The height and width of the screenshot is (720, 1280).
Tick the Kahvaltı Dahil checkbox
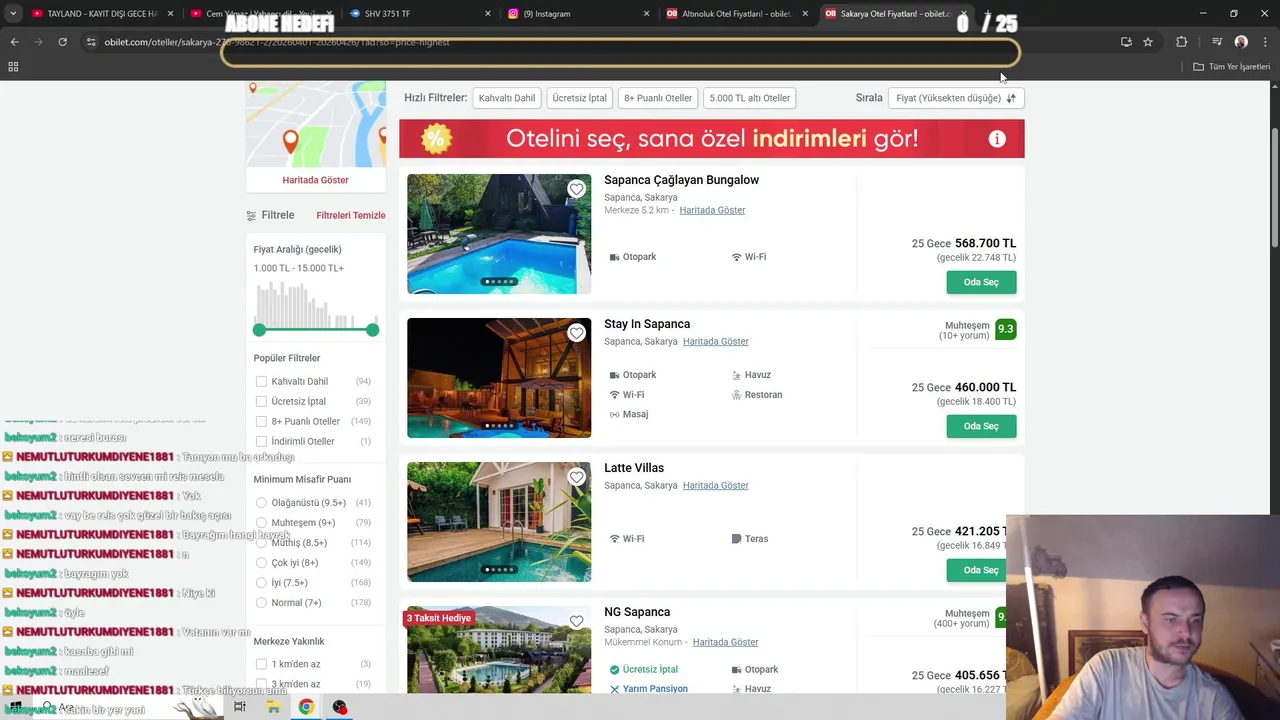(261, 381)
